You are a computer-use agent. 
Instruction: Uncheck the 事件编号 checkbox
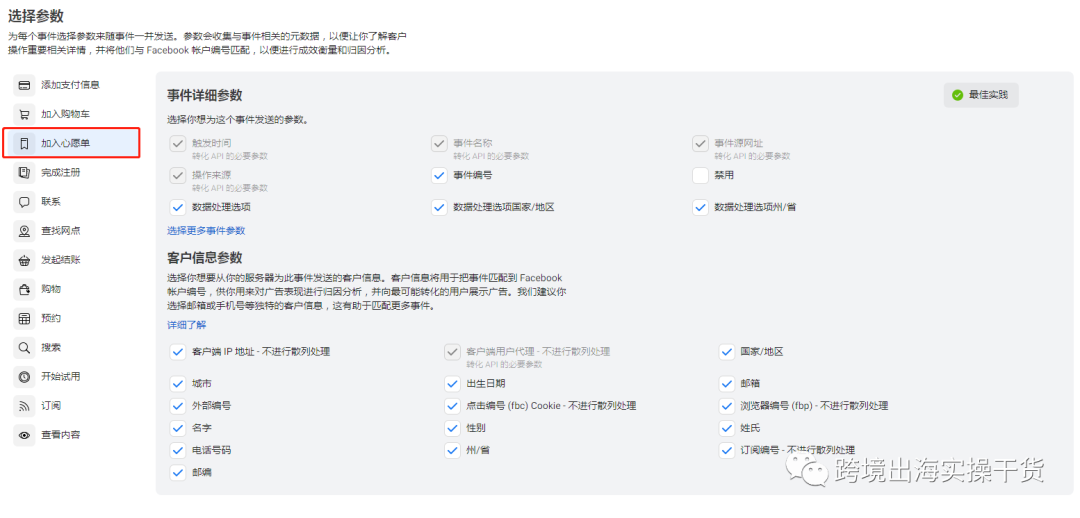[x=439, y=176]
